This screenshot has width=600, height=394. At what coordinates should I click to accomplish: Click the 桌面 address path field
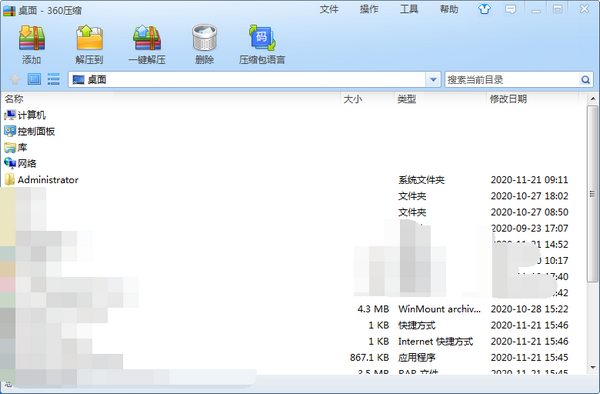click(x=247, y=80)
